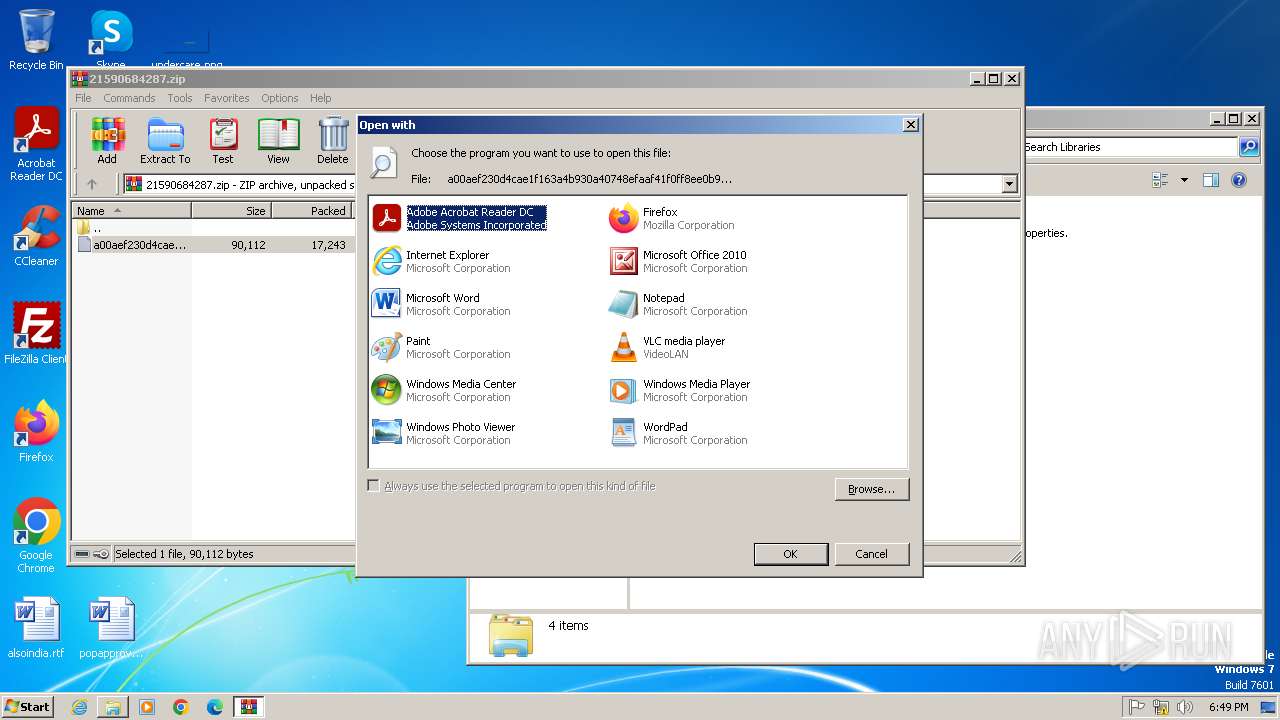Viewport: 1280px width, 720px height.
Task: Select Windows Media Center program
Action: coord(444,390)
